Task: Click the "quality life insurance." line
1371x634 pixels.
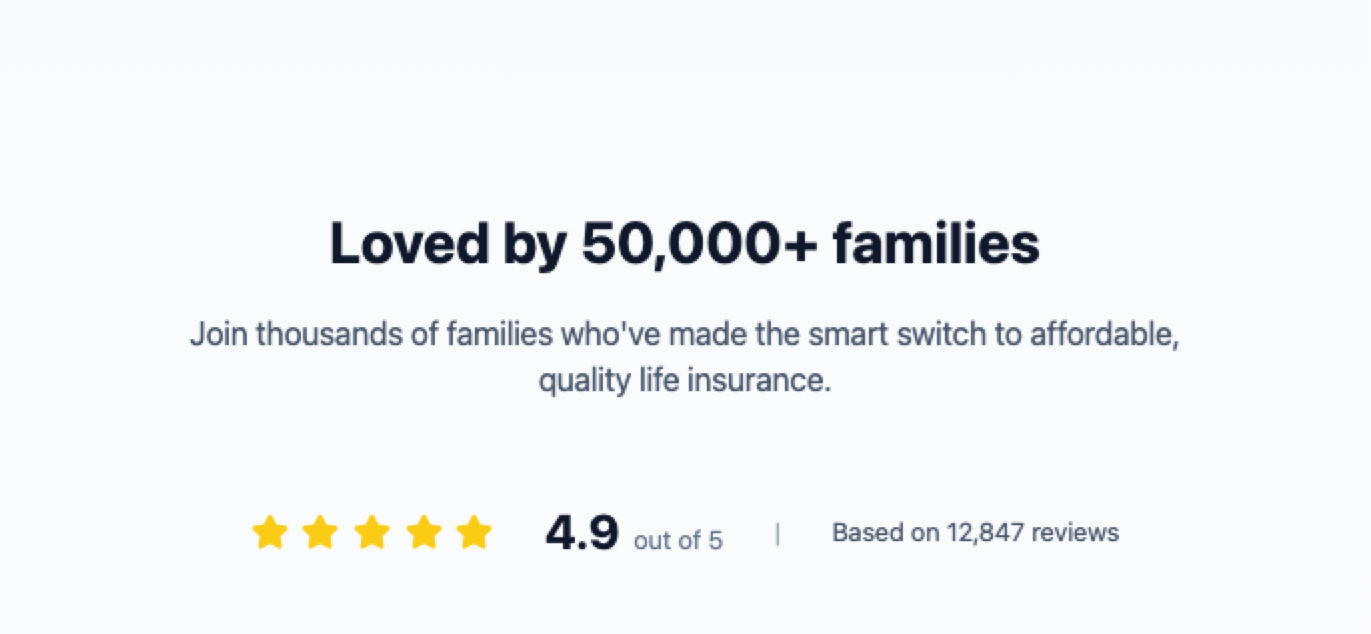Action: pyautogui.click(x=685, y=381)
